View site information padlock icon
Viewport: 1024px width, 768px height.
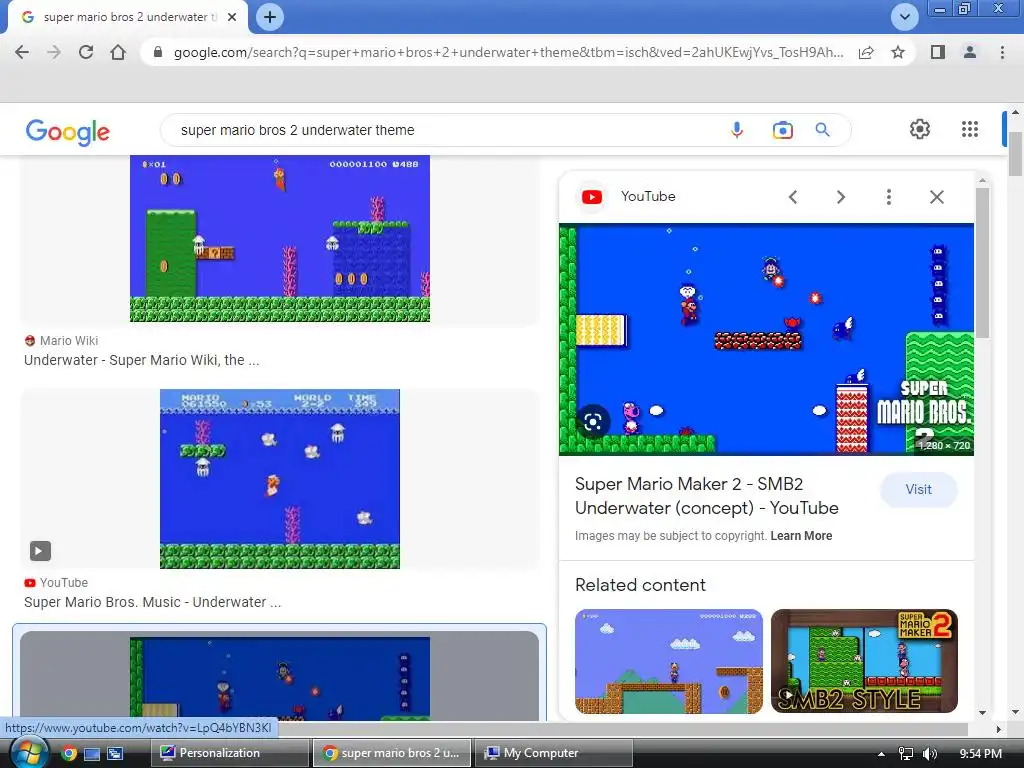[157, 52]
